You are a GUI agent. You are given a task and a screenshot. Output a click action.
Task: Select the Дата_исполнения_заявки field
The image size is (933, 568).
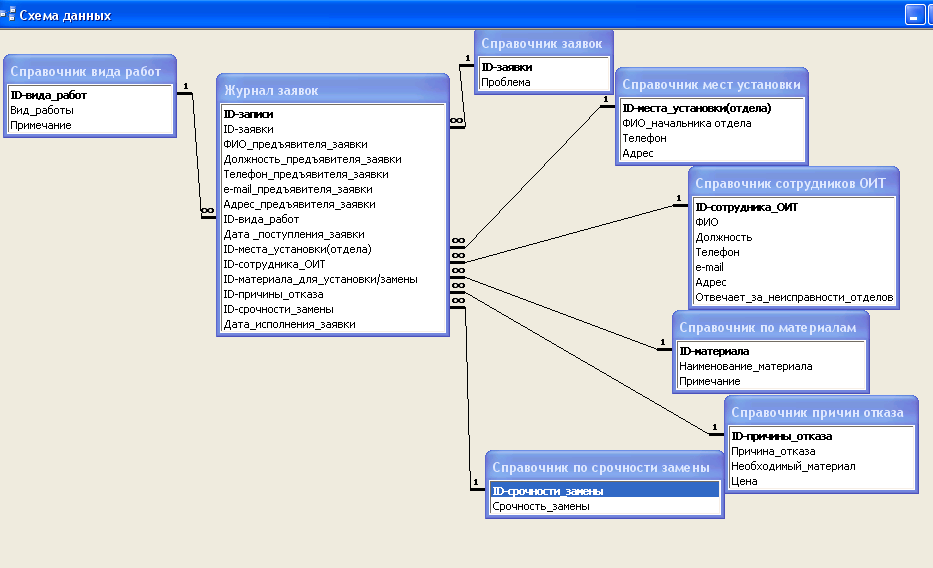tap(333, 324)
